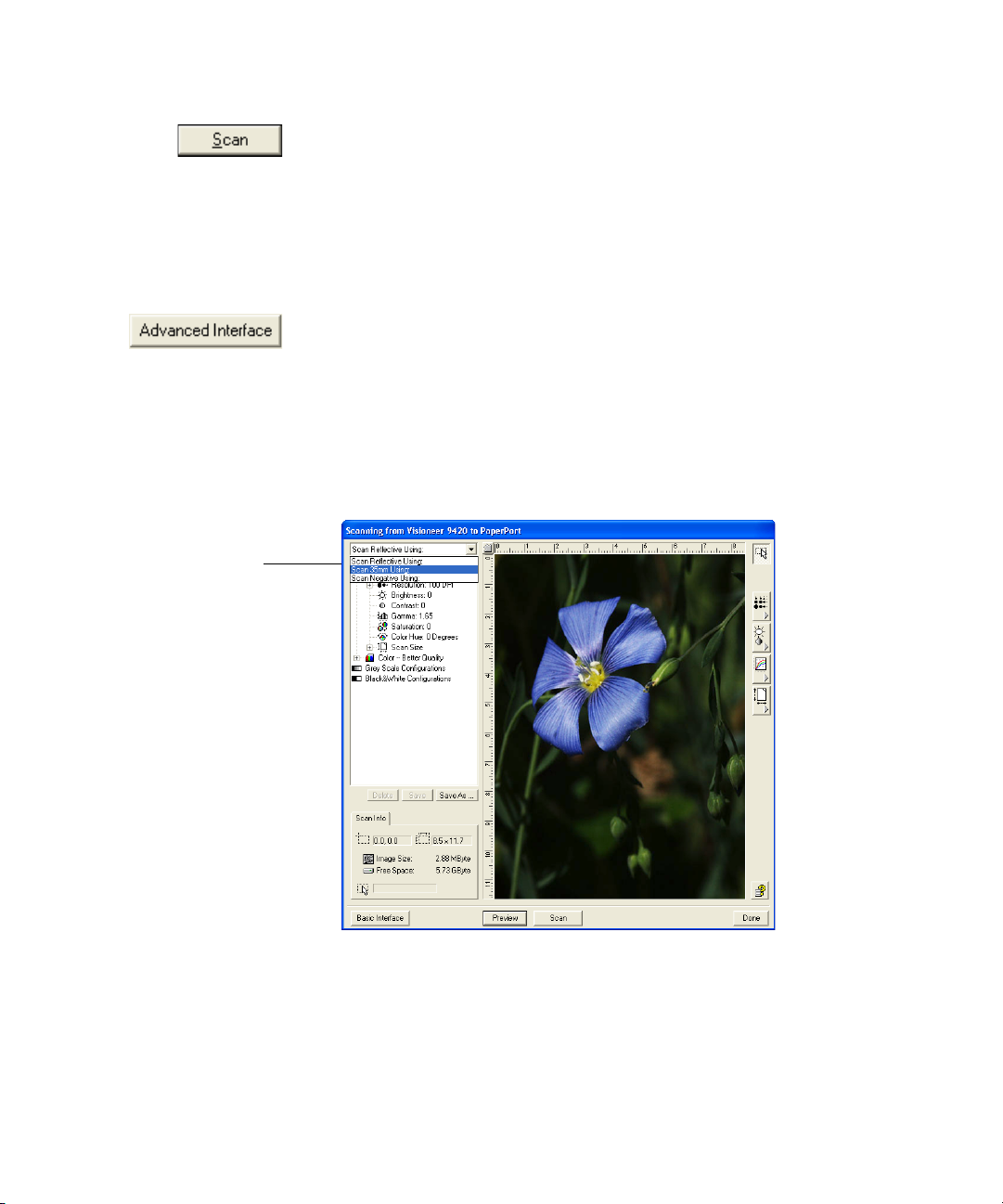Click the large Scan button at top
Image resolution: width=1003 pixels, height=1204 pixels.
coord(230,140)
